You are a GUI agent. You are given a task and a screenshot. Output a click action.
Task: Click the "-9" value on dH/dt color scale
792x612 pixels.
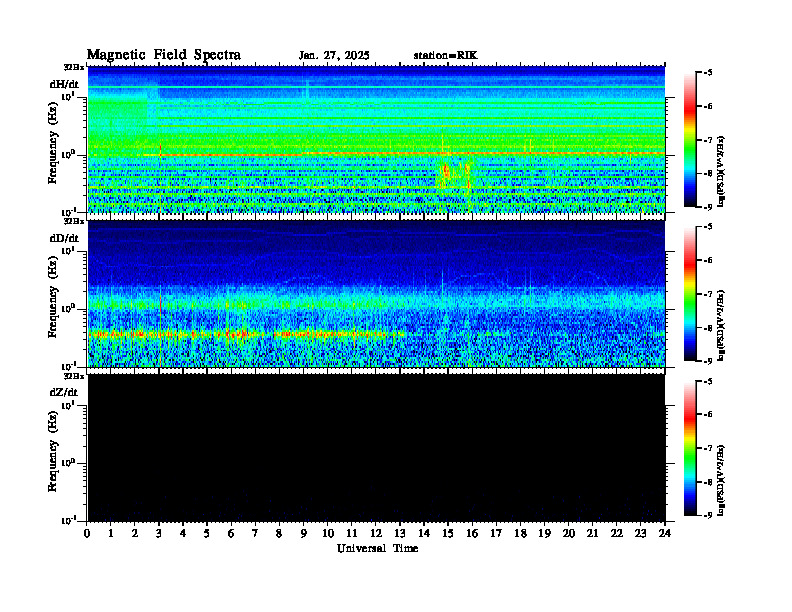[x=708, y=207]
